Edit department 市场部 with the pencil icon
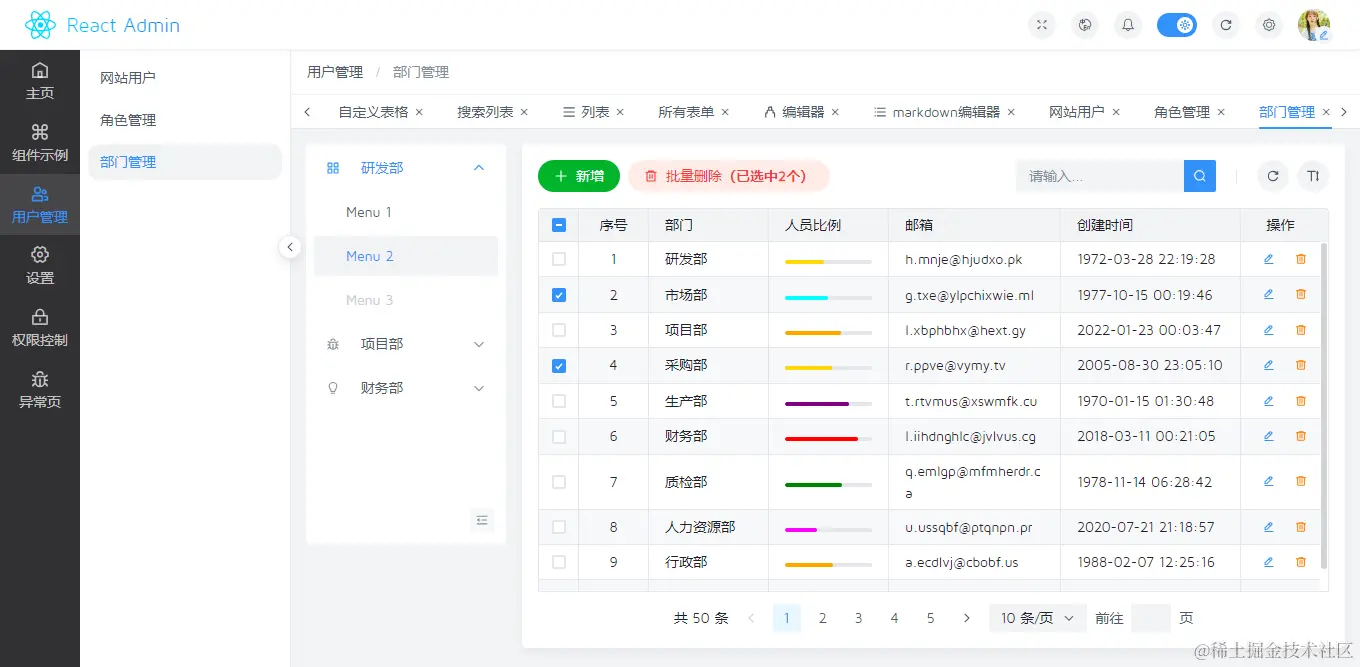1360x667 pixels. tap(1269, 294)
